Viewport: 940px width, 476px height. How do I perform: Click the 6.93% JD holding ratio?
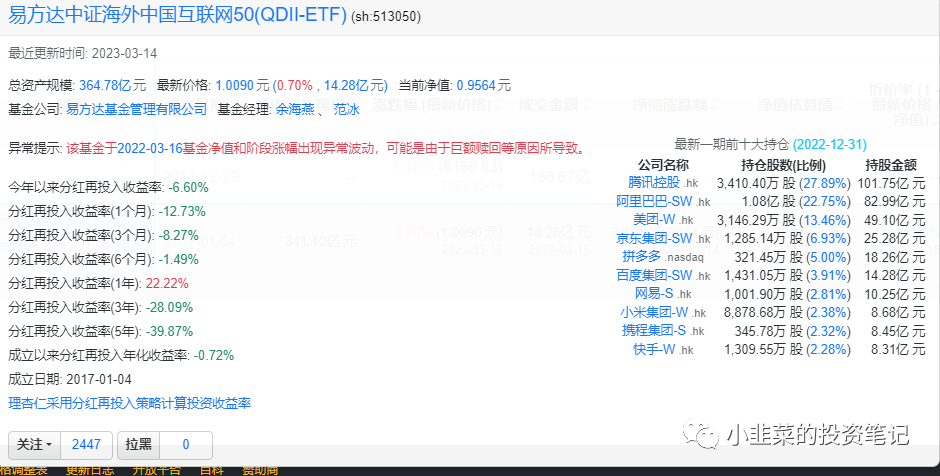(x=827, y=239)
